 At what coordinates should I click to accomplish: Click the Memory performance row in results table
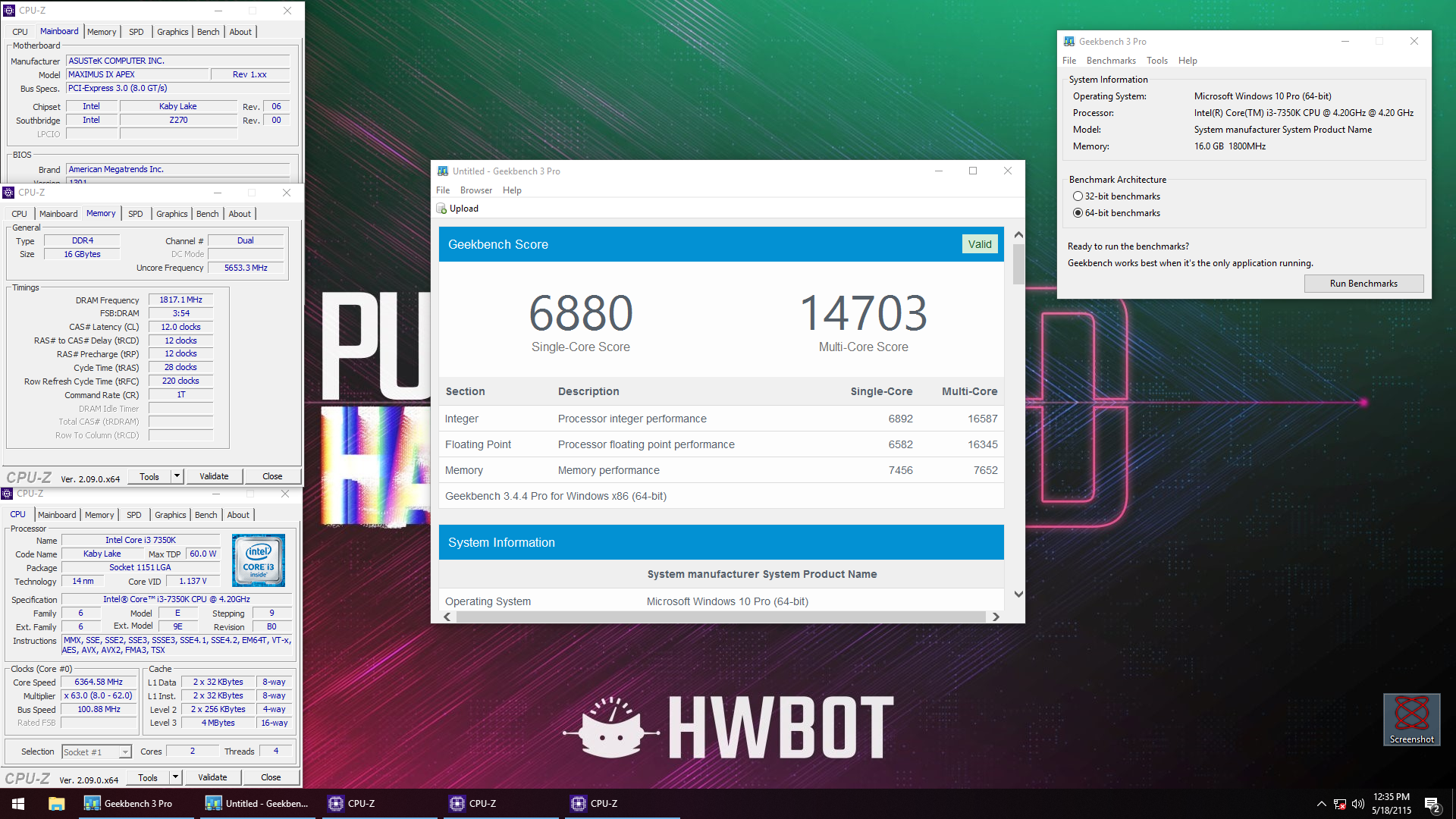(721, 470)
